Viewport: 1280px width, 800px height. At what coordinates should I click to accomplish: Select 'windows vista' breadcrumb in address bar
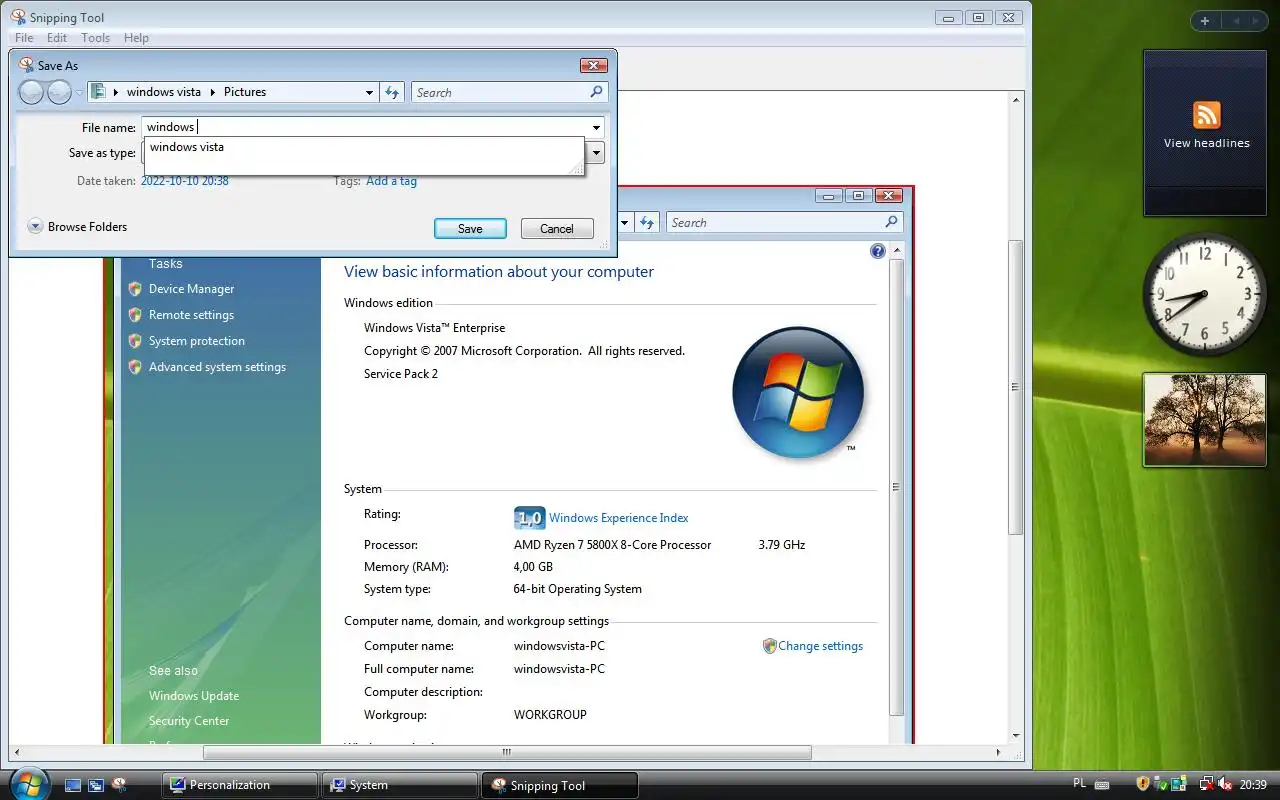pos(164,92)
